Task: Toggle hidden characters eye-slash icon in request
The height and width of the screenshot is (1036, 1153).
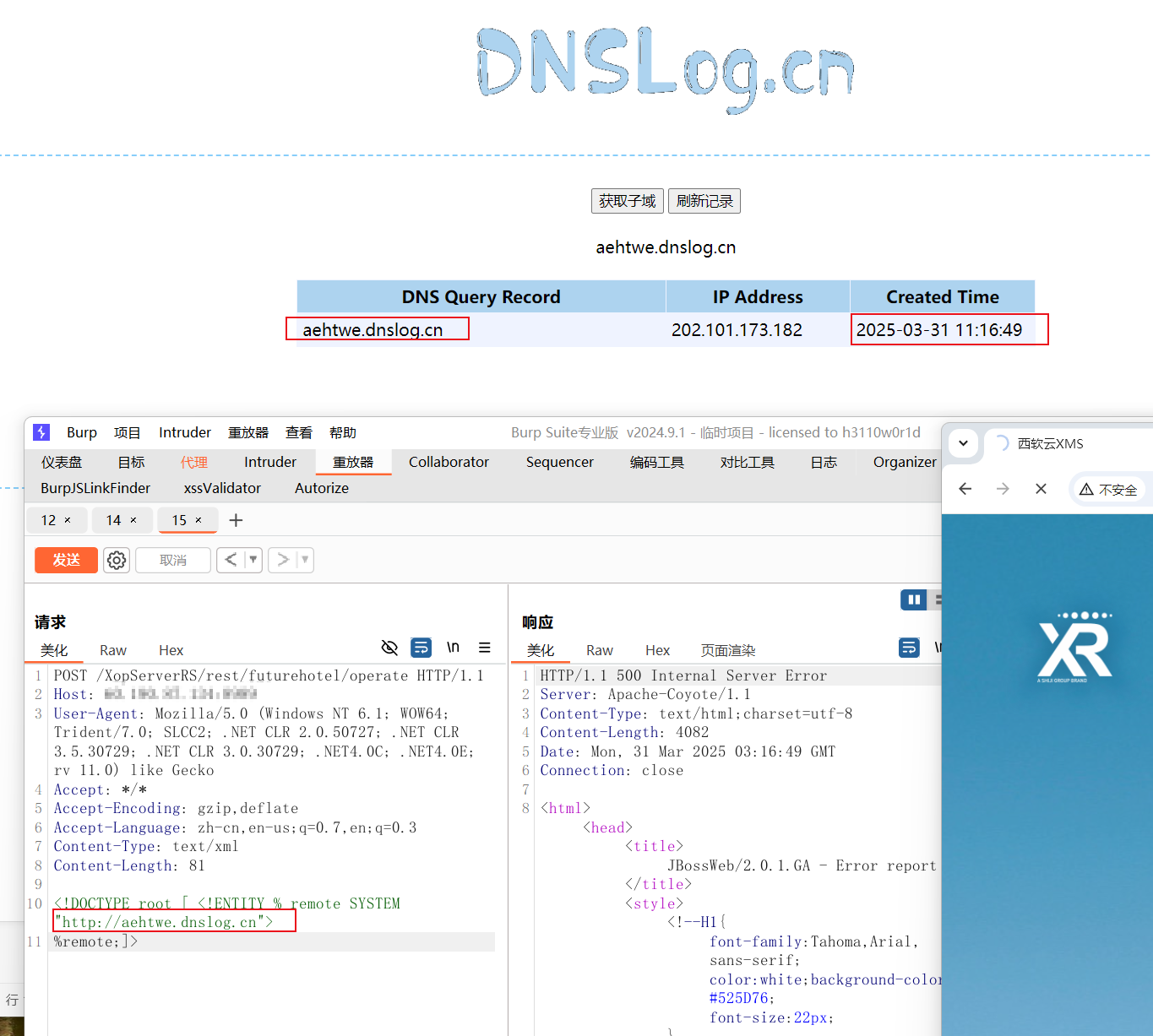Action: (389, 648)
